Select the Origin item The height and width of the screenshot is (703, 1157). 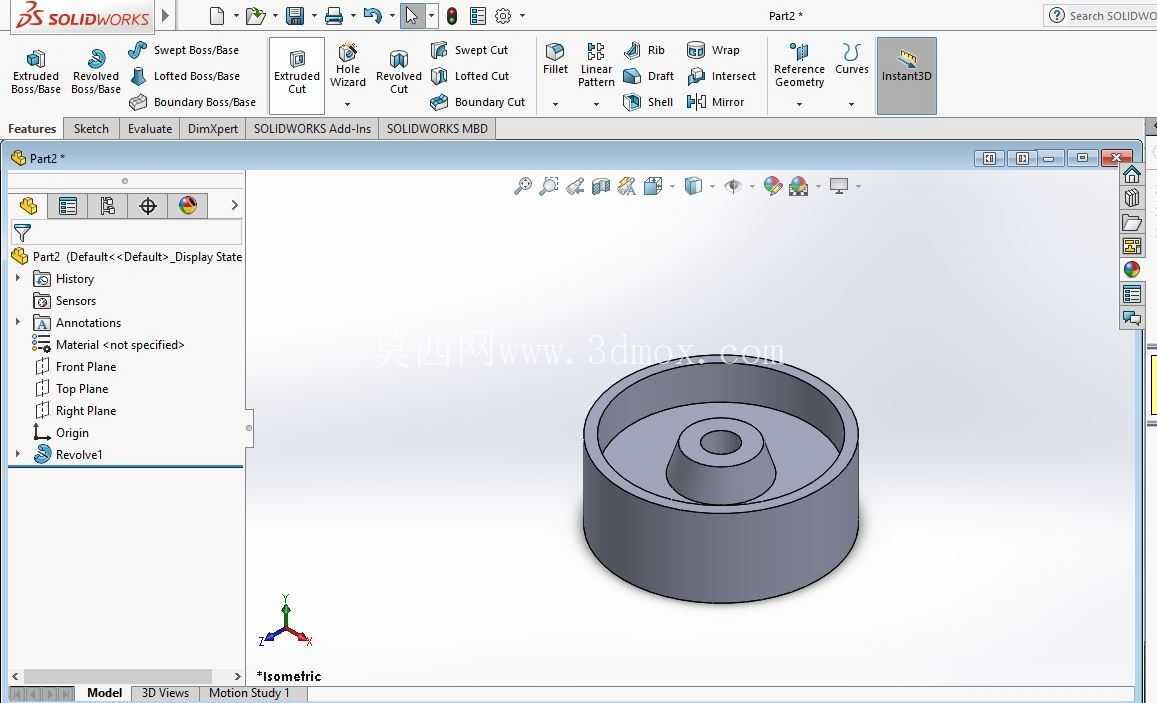pos(61,433)
